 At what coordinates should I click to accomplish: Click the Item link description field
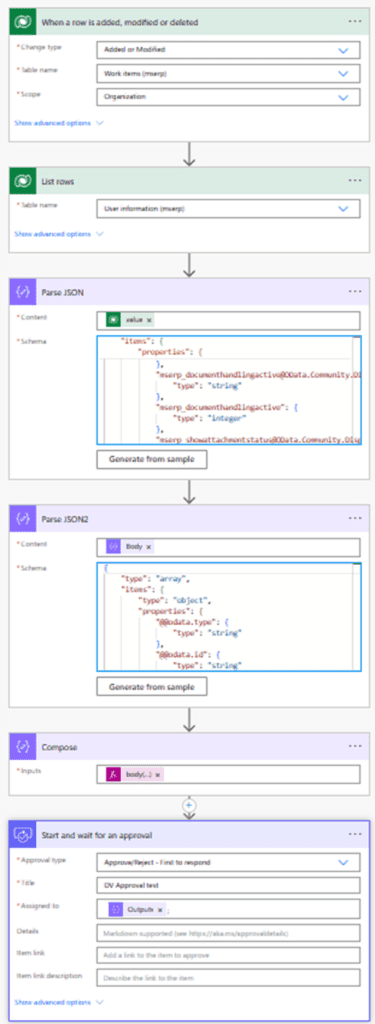[x=228, y=978]
